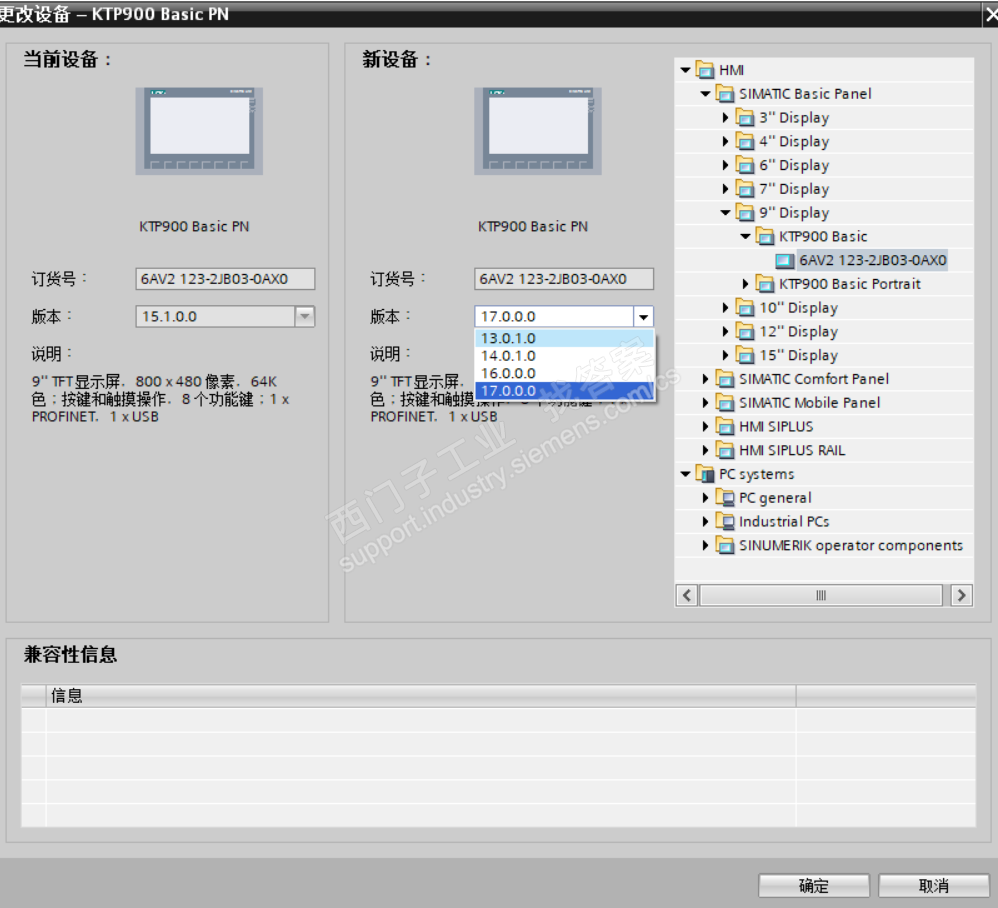Click the HMI root folder icon
998x908 pixels.
point(705,70)
